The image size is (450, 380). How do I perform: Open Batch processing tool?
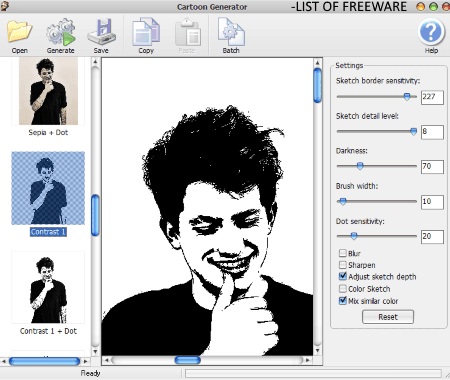tap(231, 32)
